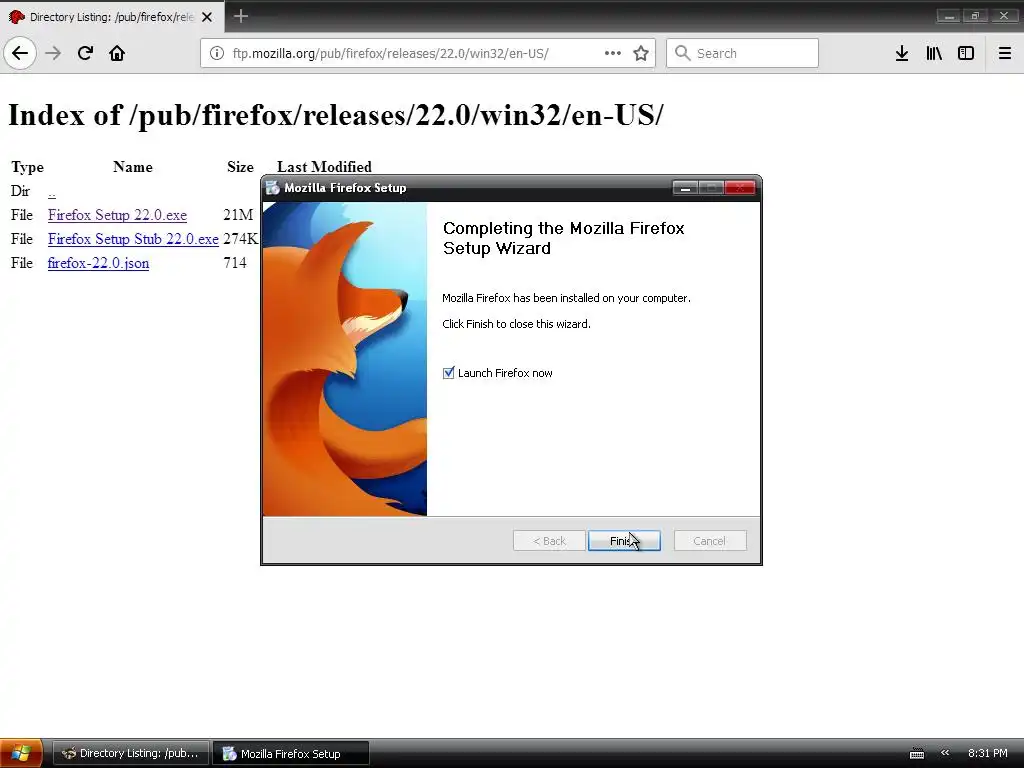Image resolution: width=1024 pixels, height=768 pixels.
Task: Click the magnifier icon in Search box
Action: [x=682, y=53]
